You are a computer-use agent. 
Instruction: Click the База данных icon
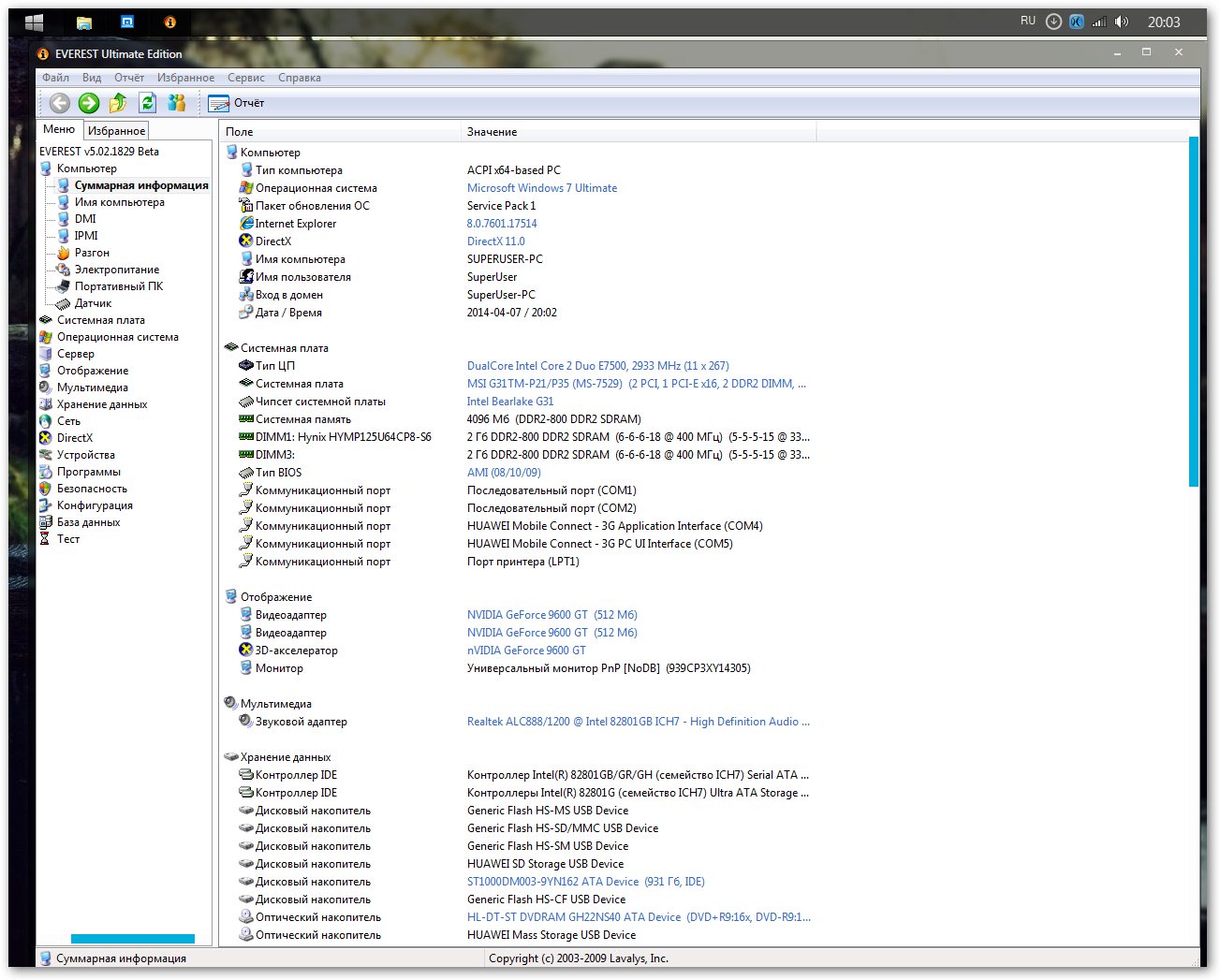(45, 522)
